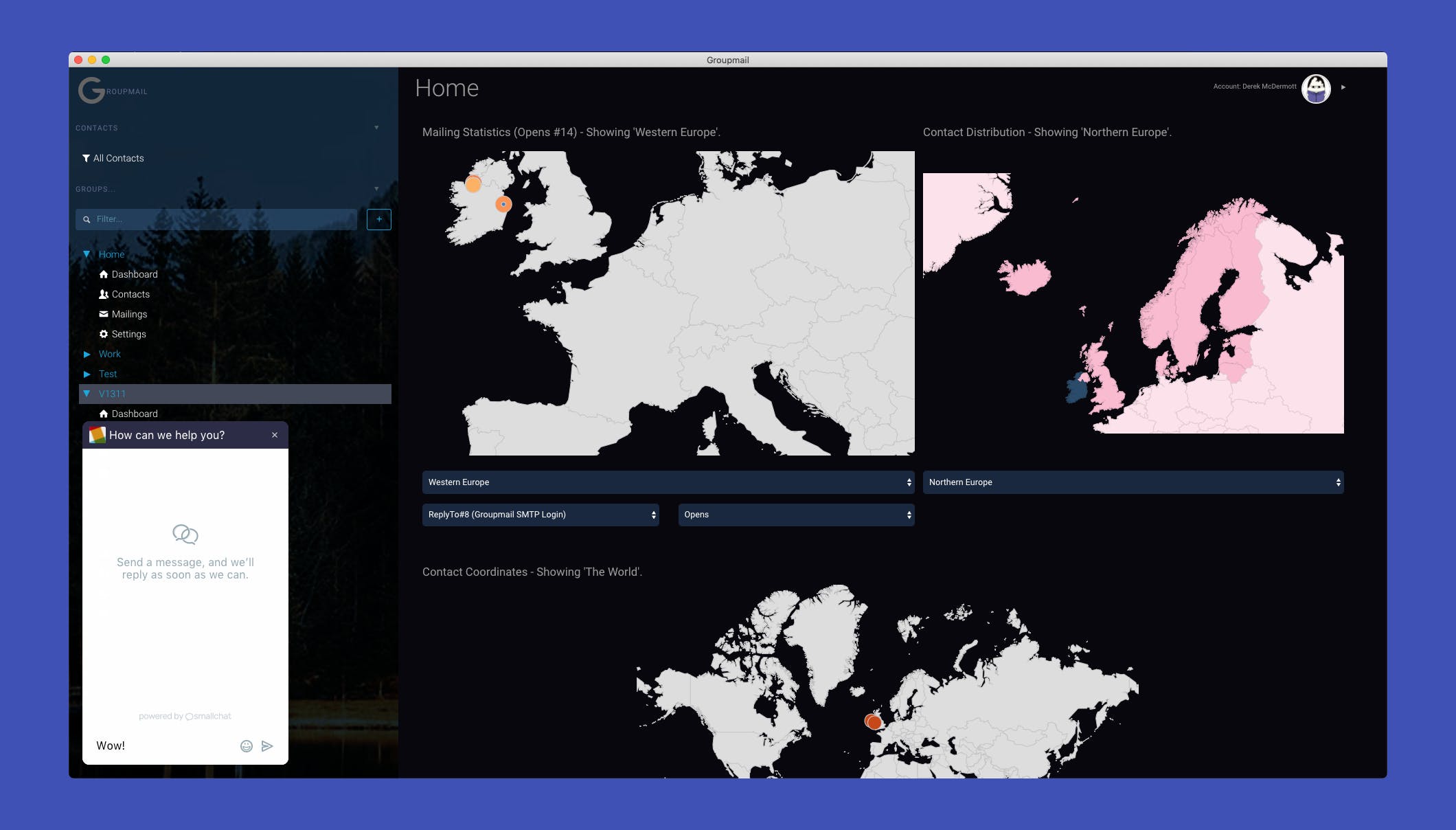
Task: Open the Western Europe region dropdown
Action: click(668, 482)
